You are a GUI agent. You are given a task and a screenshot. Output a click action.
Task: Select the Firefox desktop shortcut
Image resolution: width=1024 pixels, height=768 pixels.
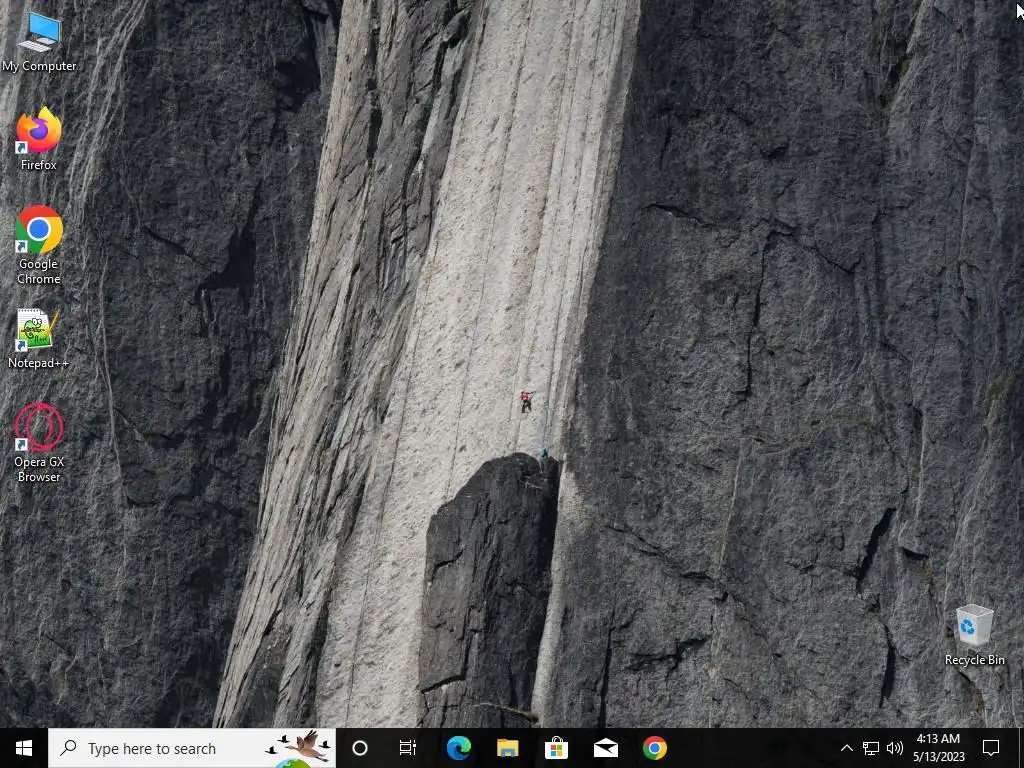[39, 139]
